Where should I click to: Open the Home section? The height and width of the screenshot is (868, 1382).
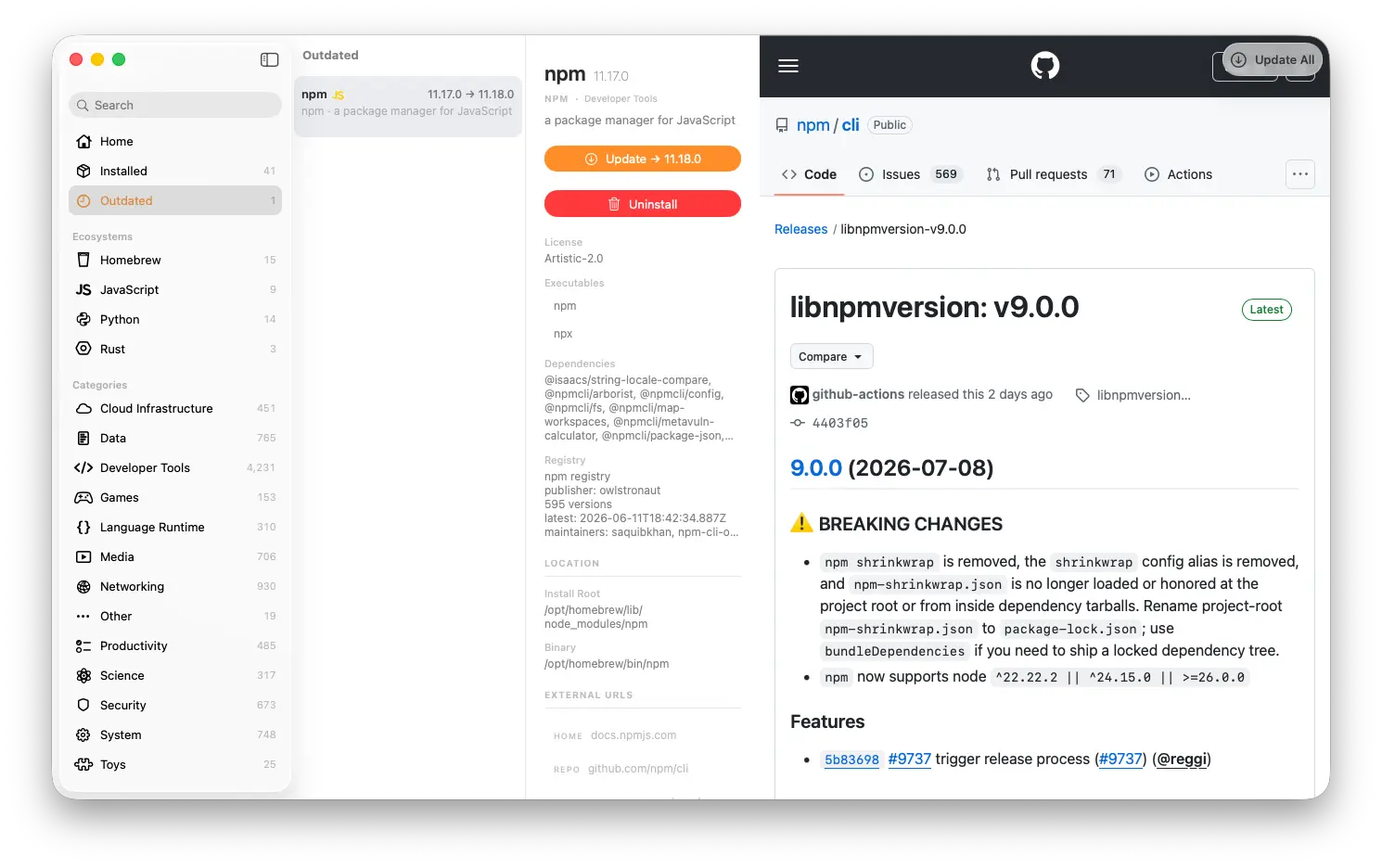point(175,141)
